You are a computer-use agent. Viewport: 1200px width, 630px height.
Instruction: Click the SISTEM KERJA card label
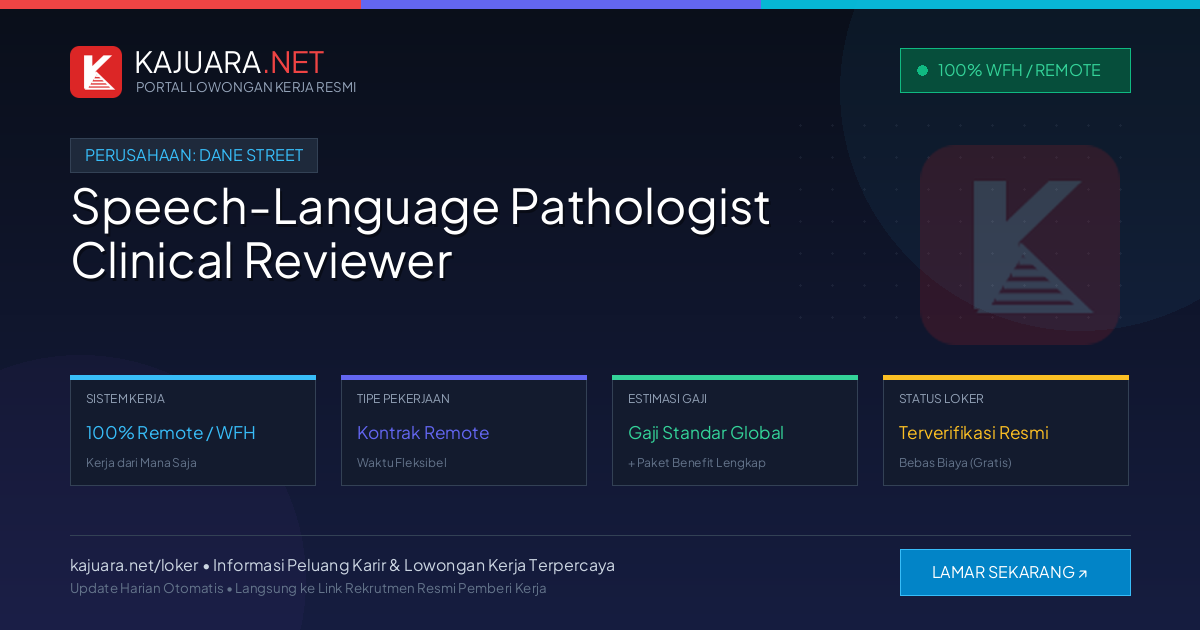[125, 399]
